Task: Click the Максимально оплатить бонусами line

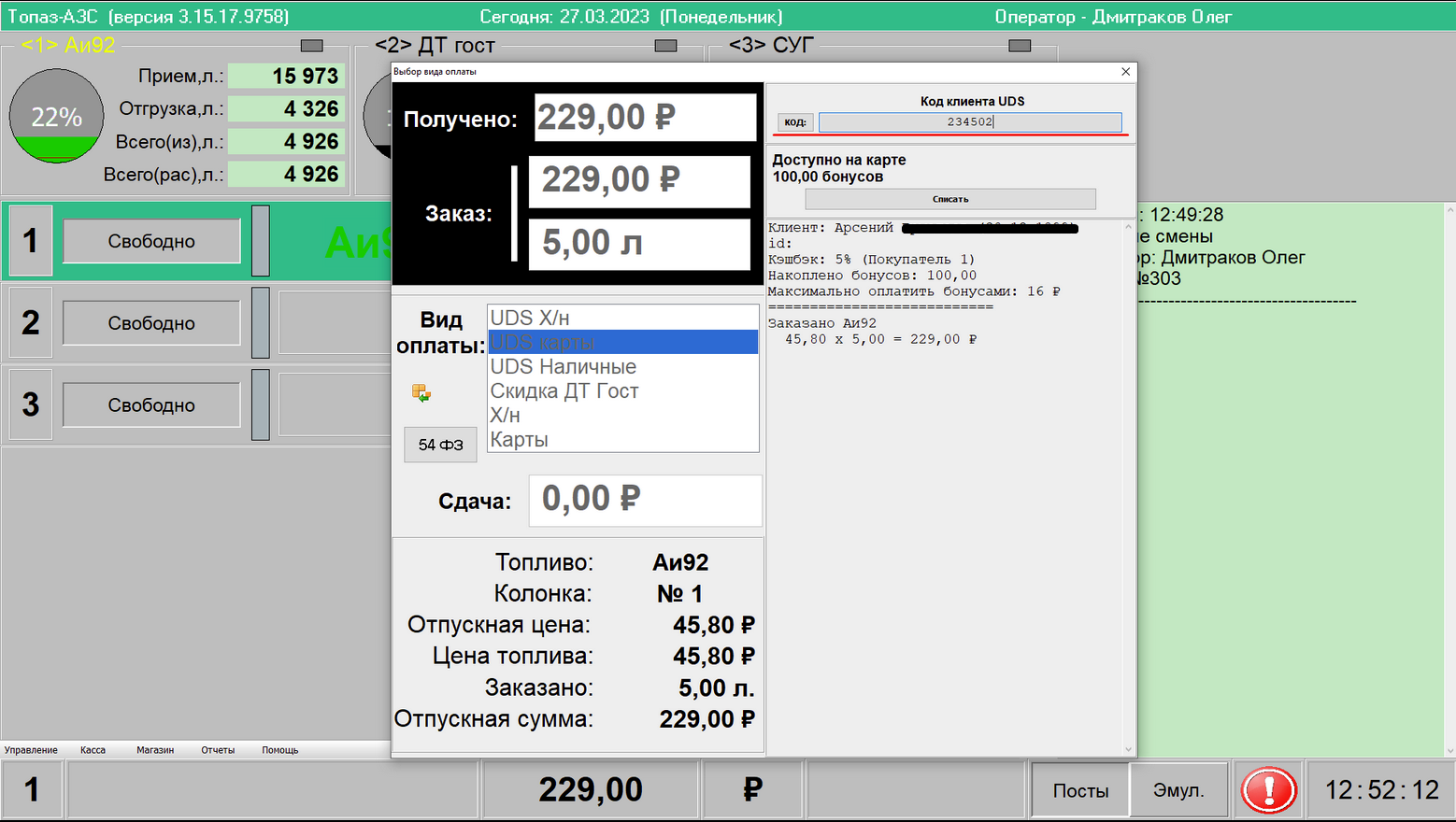Action: tap(914, 291)
